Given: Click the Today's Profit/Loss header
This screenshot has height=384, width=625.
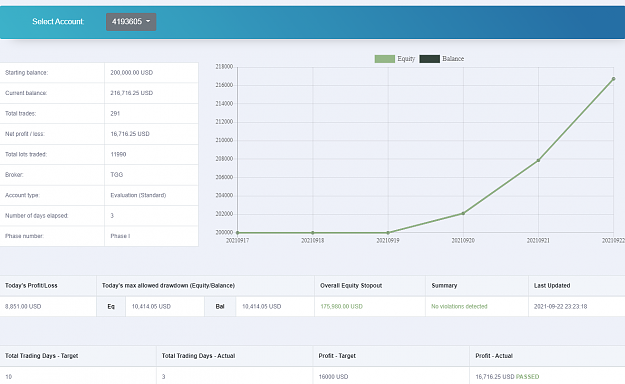Looking at the screenshot, I should [31, 286].
